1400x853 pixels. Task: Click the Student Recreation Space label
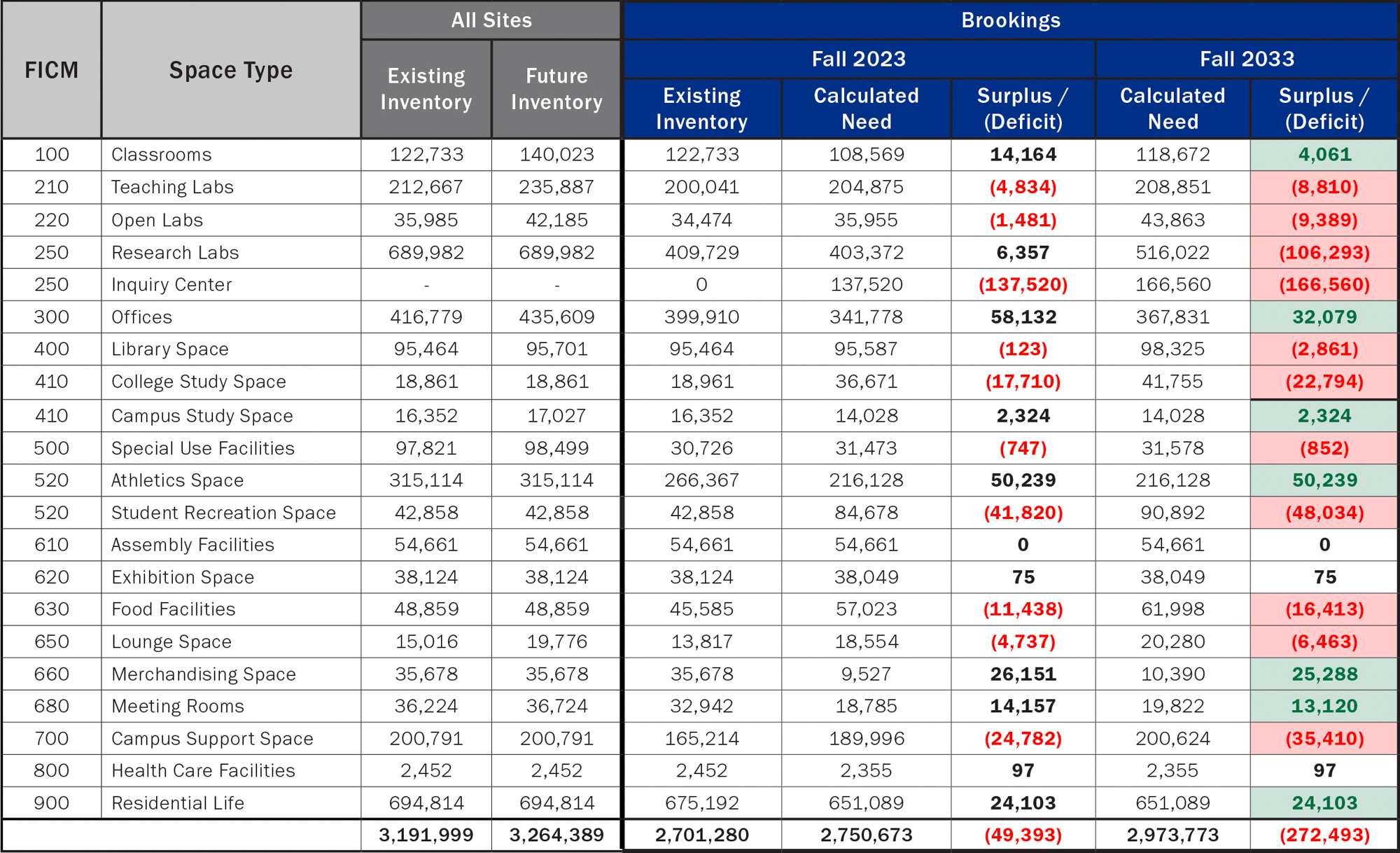(223, 513)
